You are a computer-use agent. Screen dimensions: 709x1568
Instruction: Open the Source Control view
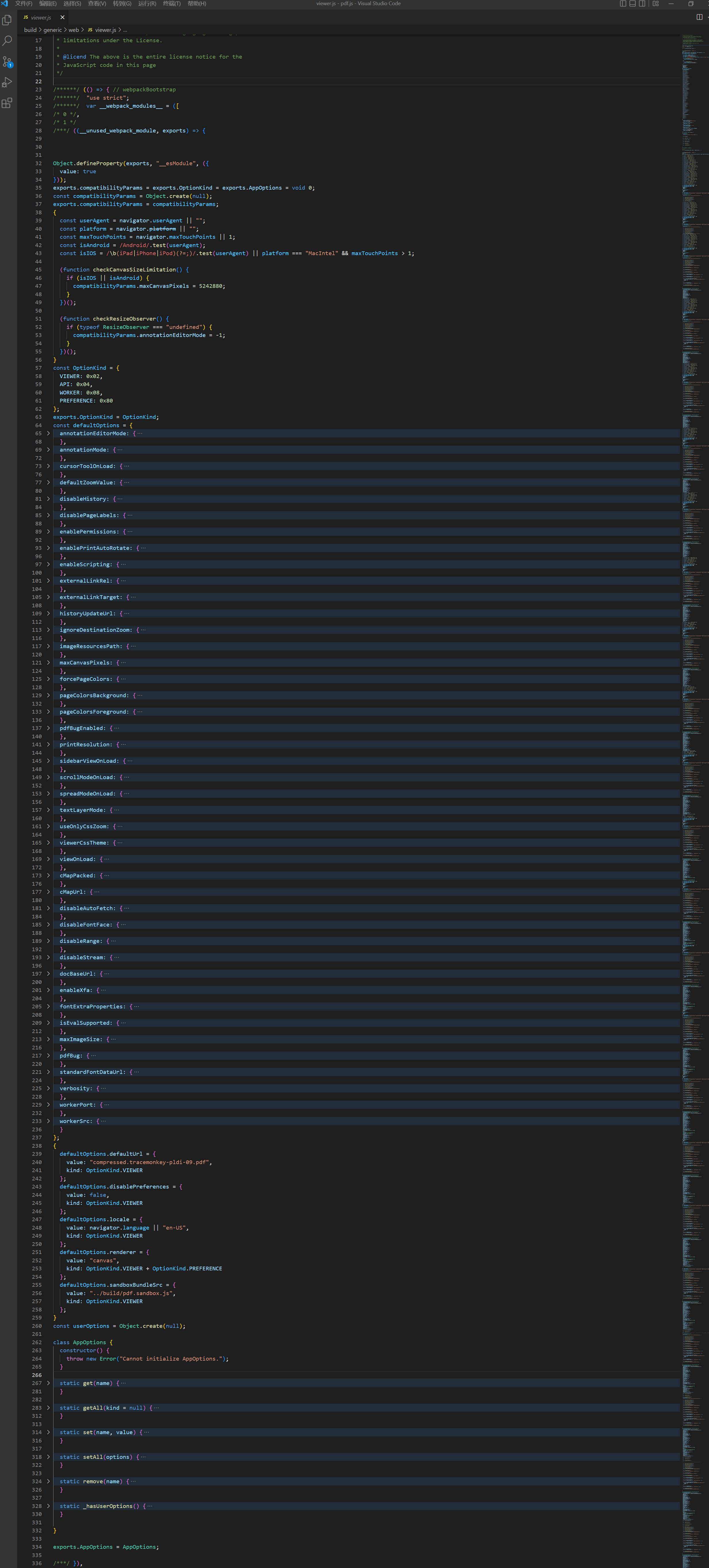(x=7, y=61)
